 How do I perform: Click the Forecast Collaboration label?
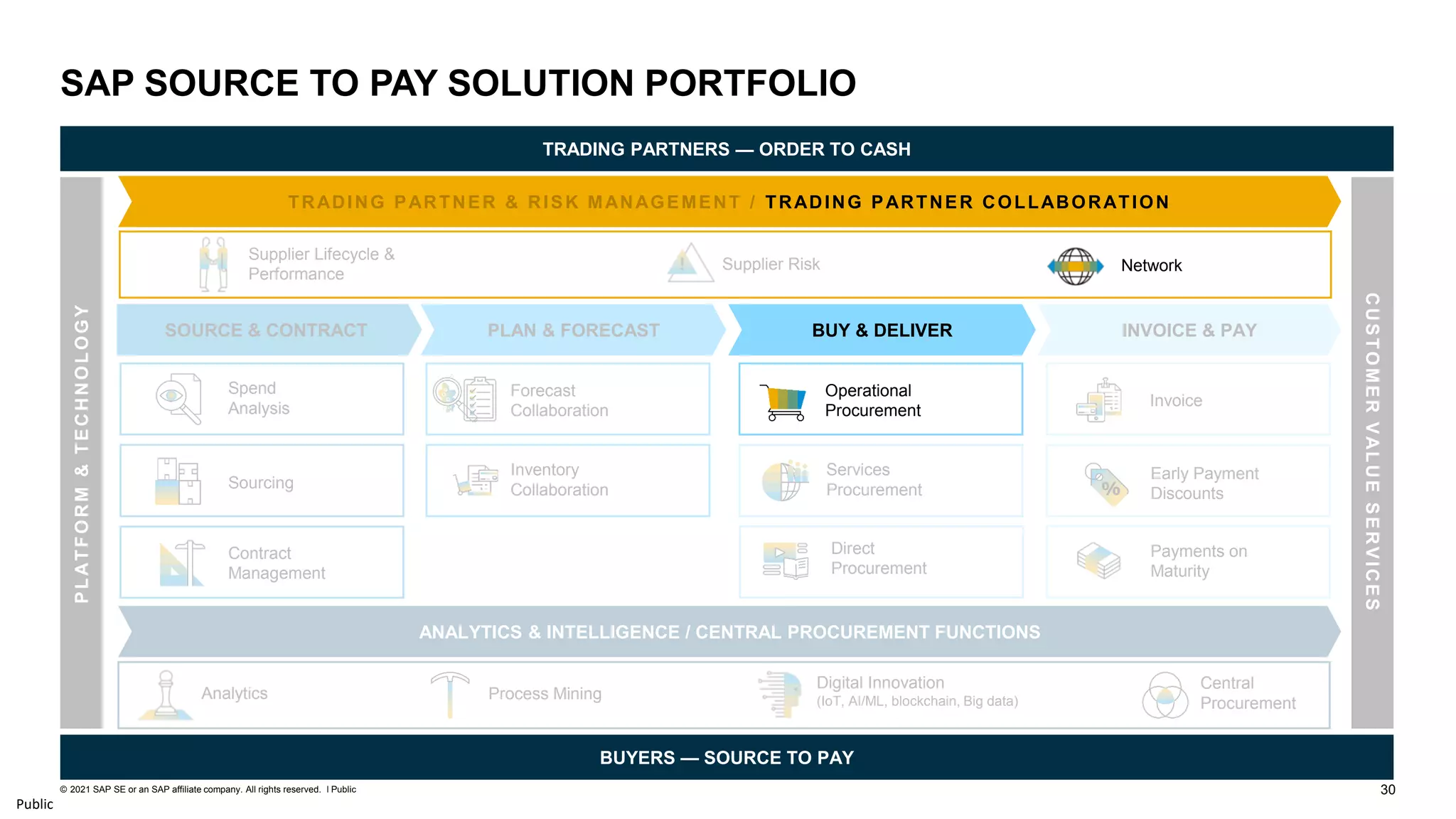(560, 400)
